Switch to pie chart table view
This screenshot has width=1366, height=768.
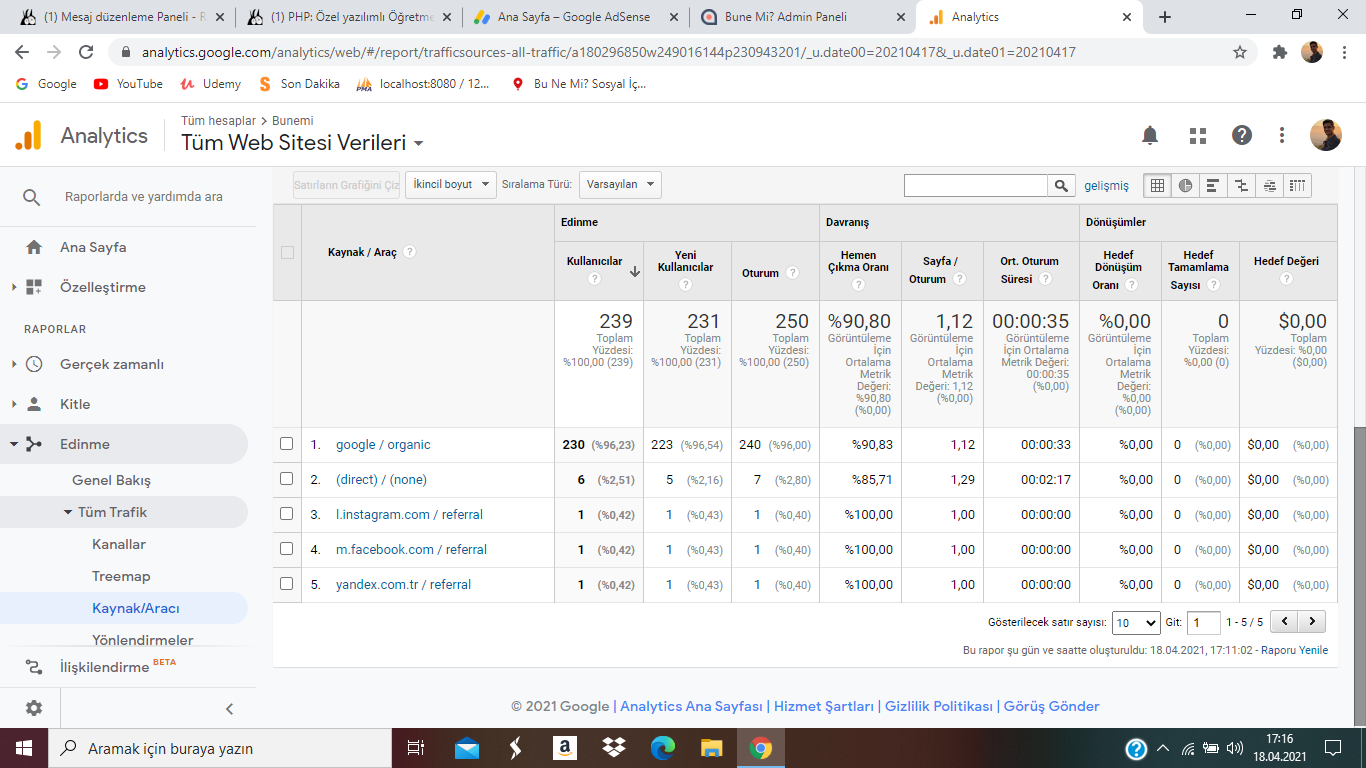pos(1185,185)
